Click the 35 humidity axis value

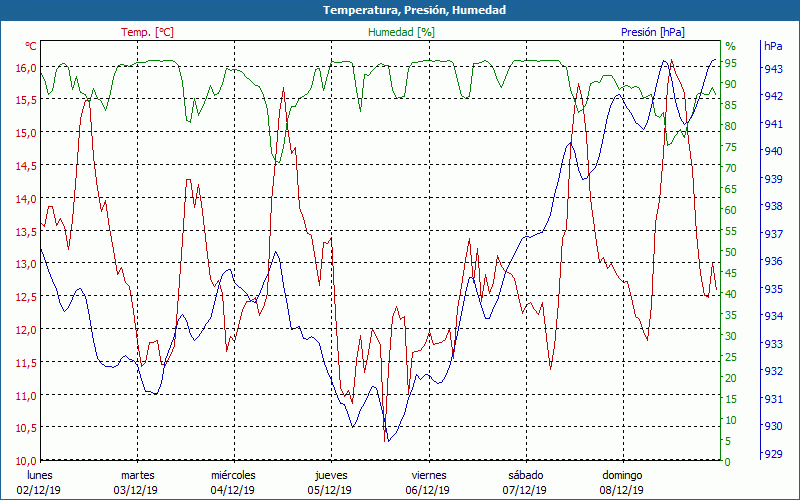point(731,315)
